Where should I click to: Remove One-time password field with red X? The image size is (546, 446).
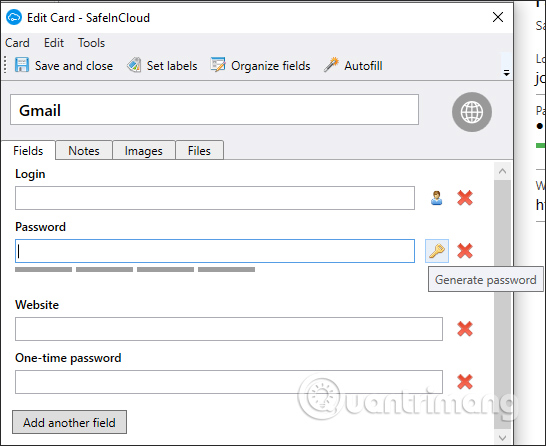click(465, 382)
